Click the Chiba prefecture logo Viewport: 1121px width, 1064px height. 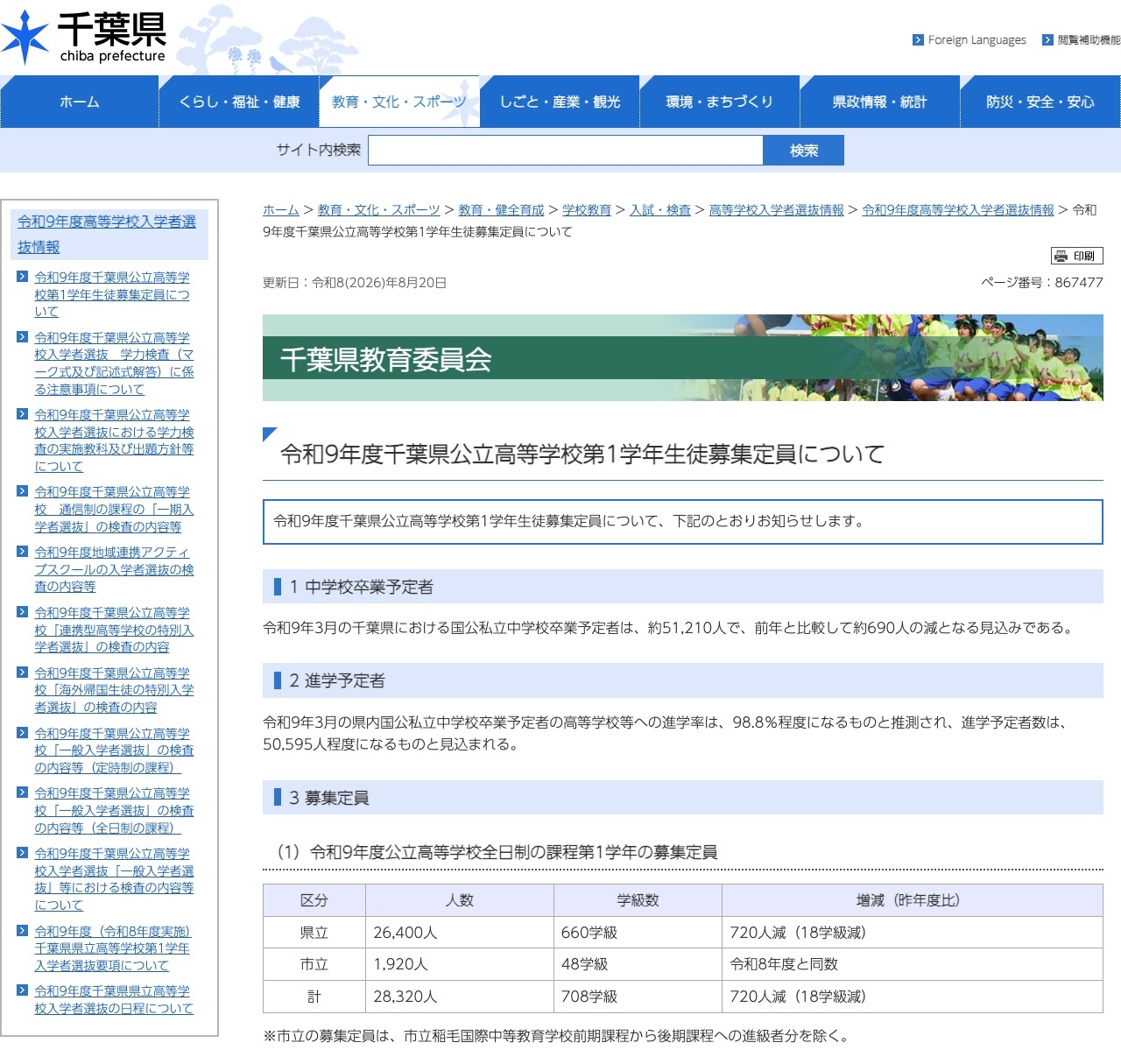pos(84,38)
